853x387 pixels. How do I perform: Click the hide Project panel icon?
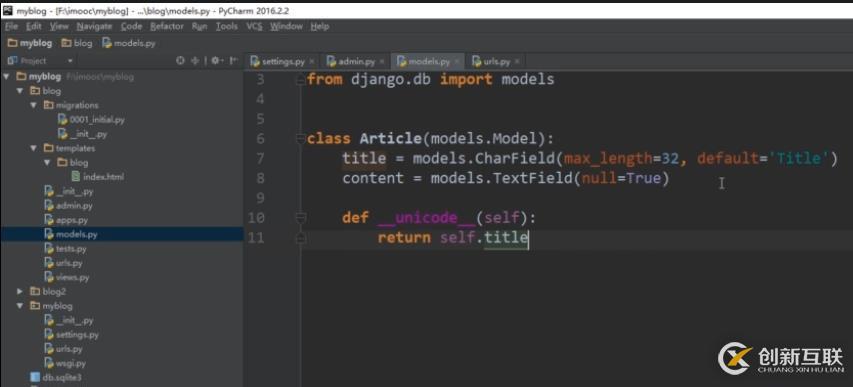(233, 61)
